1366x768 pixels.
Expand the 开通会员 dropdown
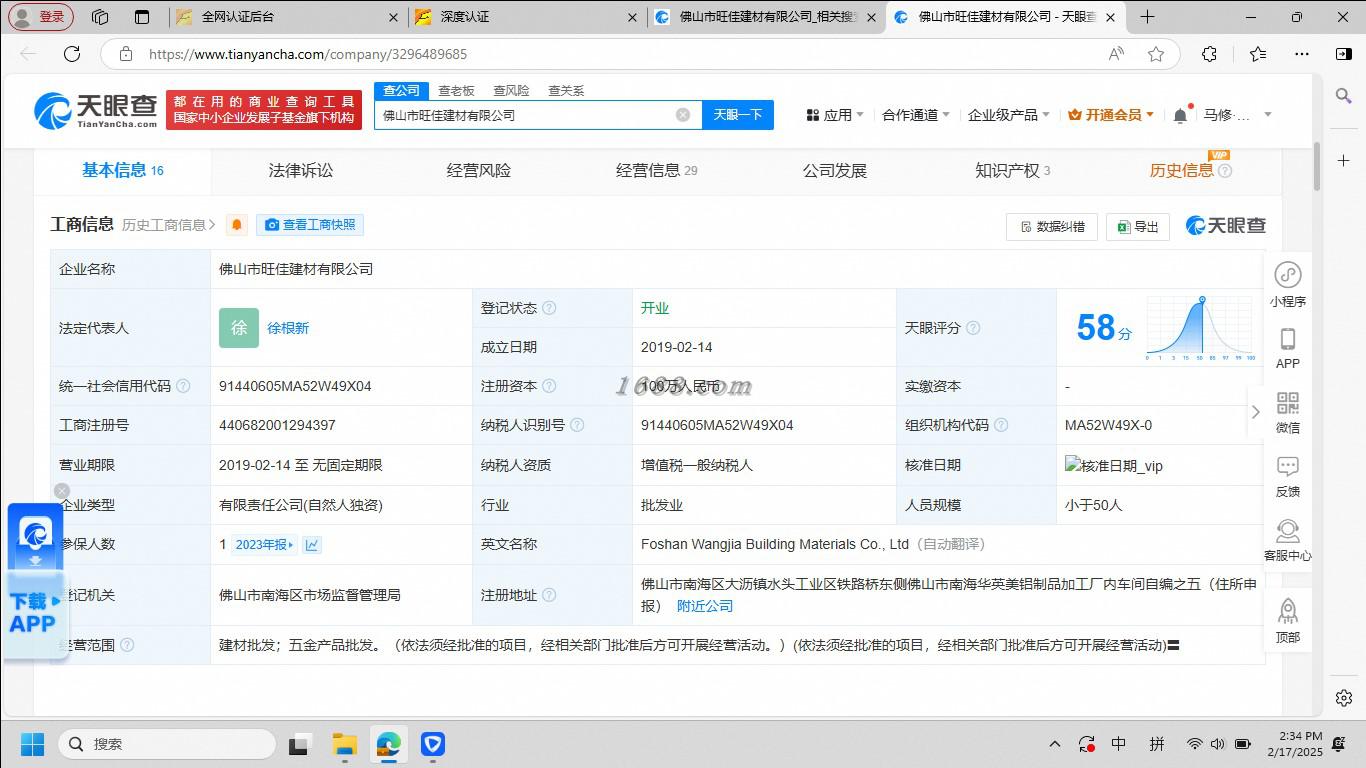[x=1111, y=115]
